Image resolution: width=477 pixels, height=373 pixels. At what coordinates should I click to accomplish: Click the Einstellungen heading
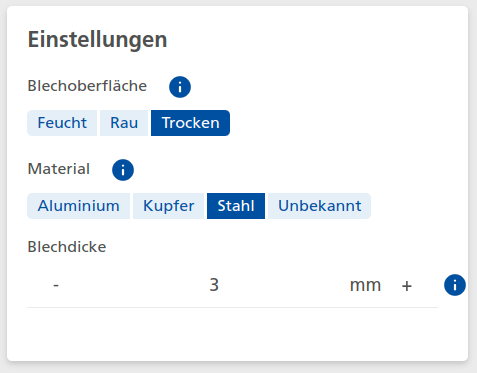[97, 40]
